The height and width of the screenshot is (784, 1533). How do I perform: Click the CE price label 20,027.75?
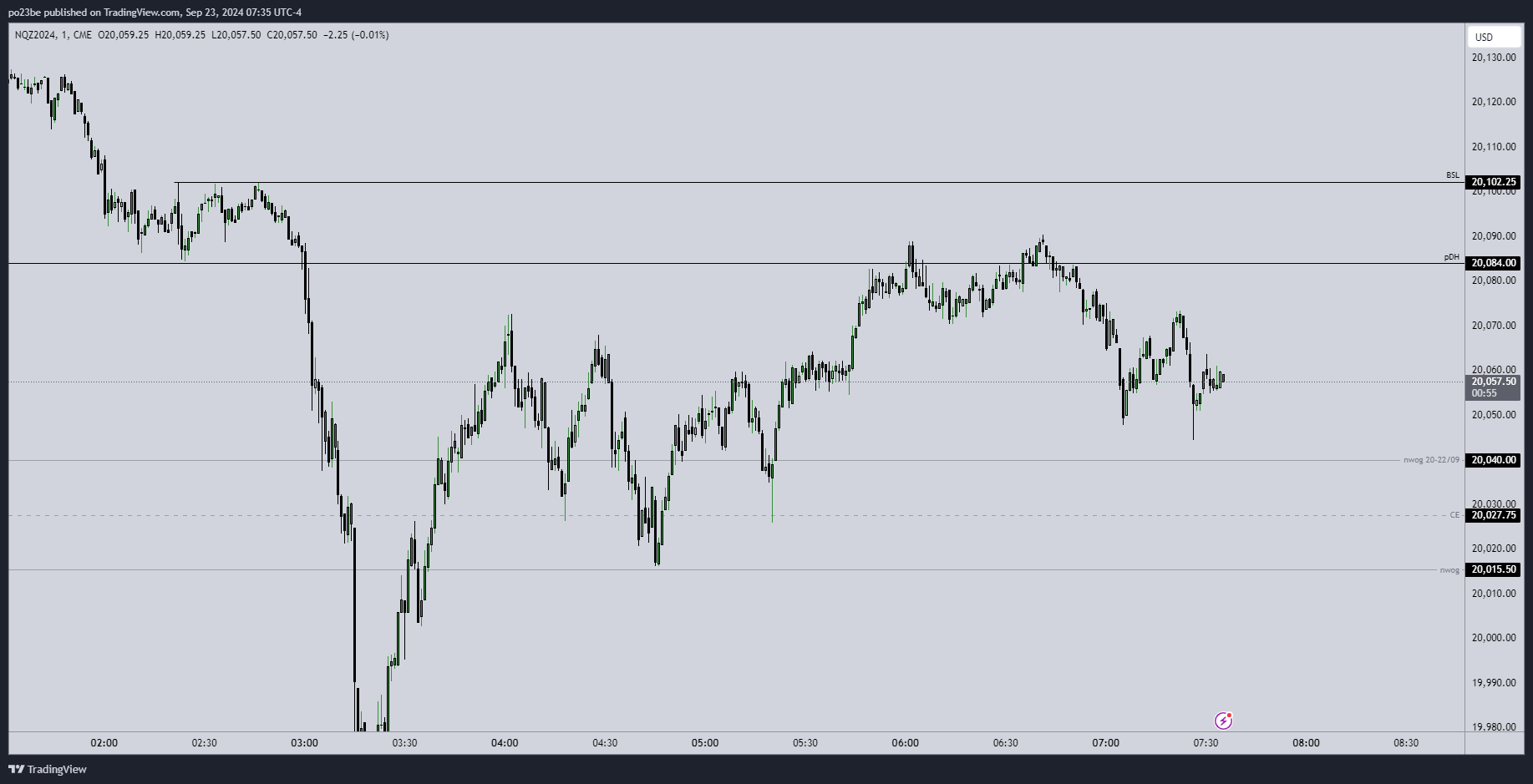point(1493,515)
